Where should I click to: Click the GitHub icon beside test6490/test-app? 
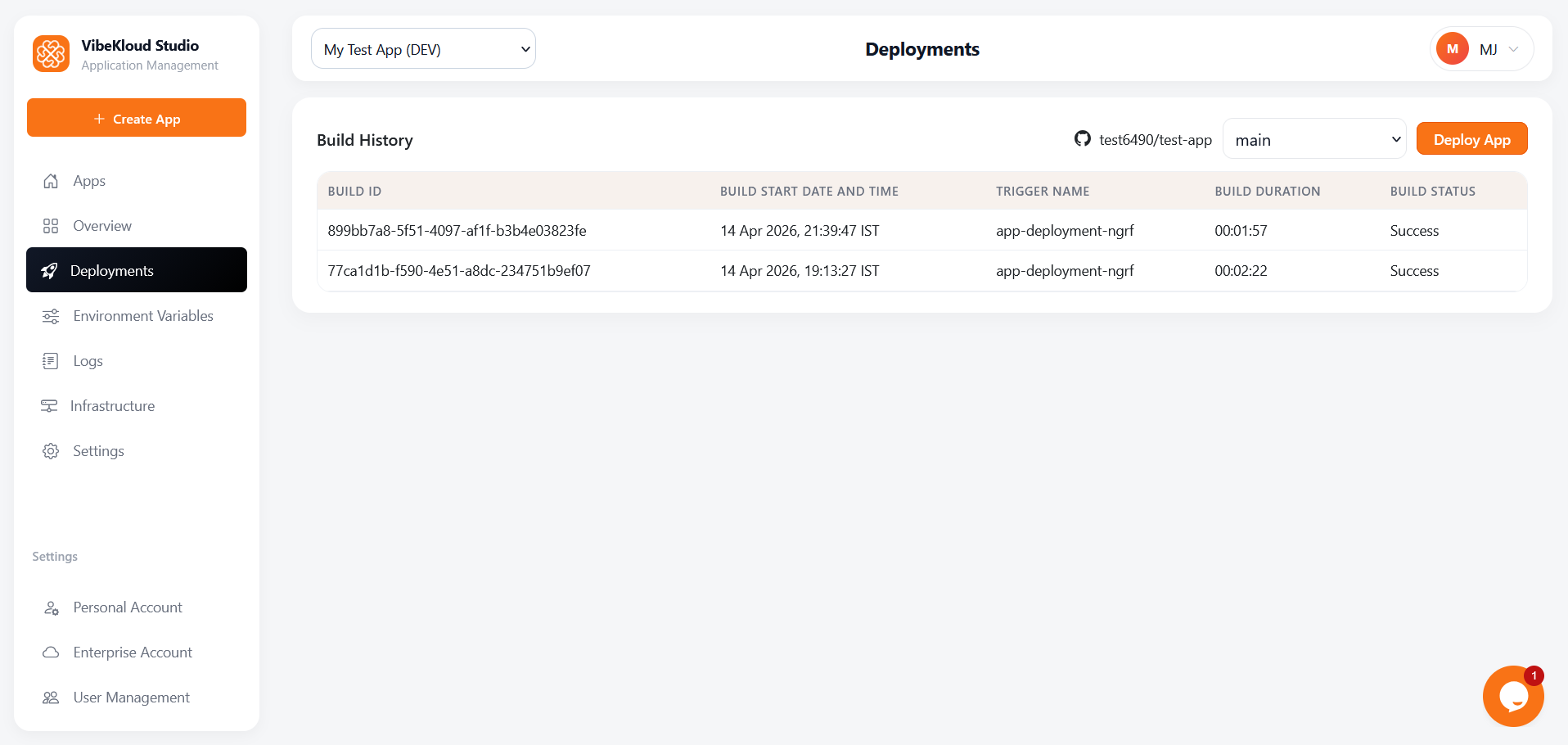coord(1082,139)
